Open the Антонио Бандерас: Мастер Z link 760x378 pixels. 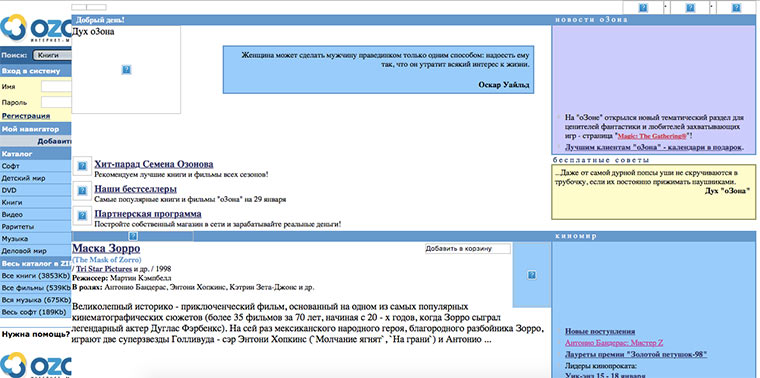coord(614,343)
